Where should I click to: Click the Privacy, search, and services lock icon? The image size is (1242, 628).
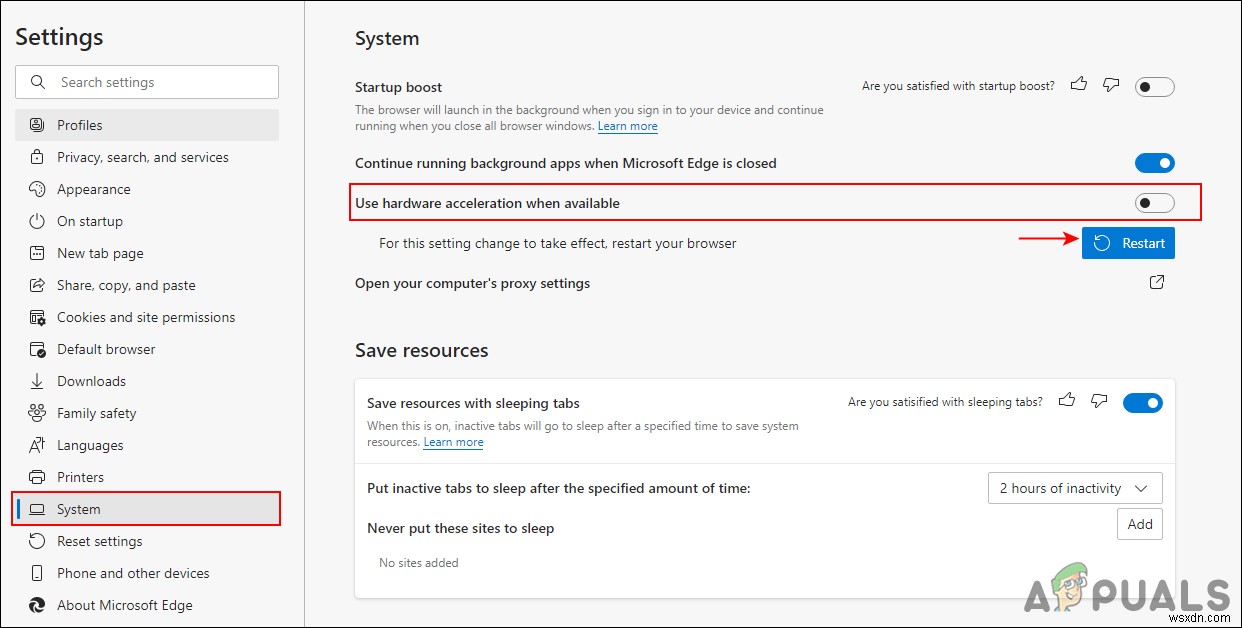pyautogui.click(x=37, y=157)
